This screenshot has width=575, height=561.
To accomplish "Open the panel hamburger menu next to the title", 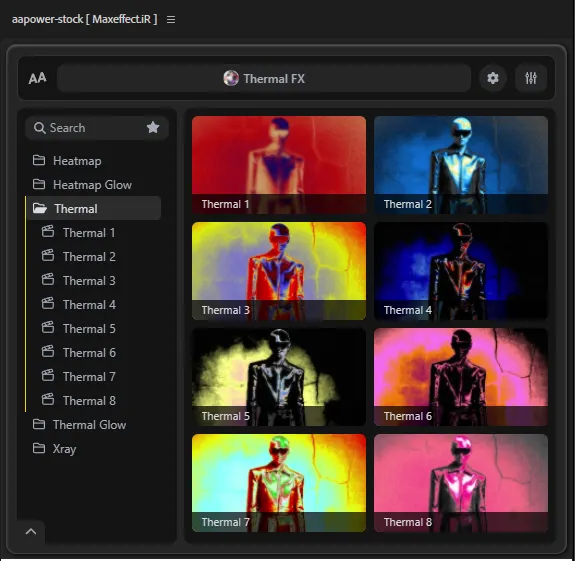I will coord(171,19).
